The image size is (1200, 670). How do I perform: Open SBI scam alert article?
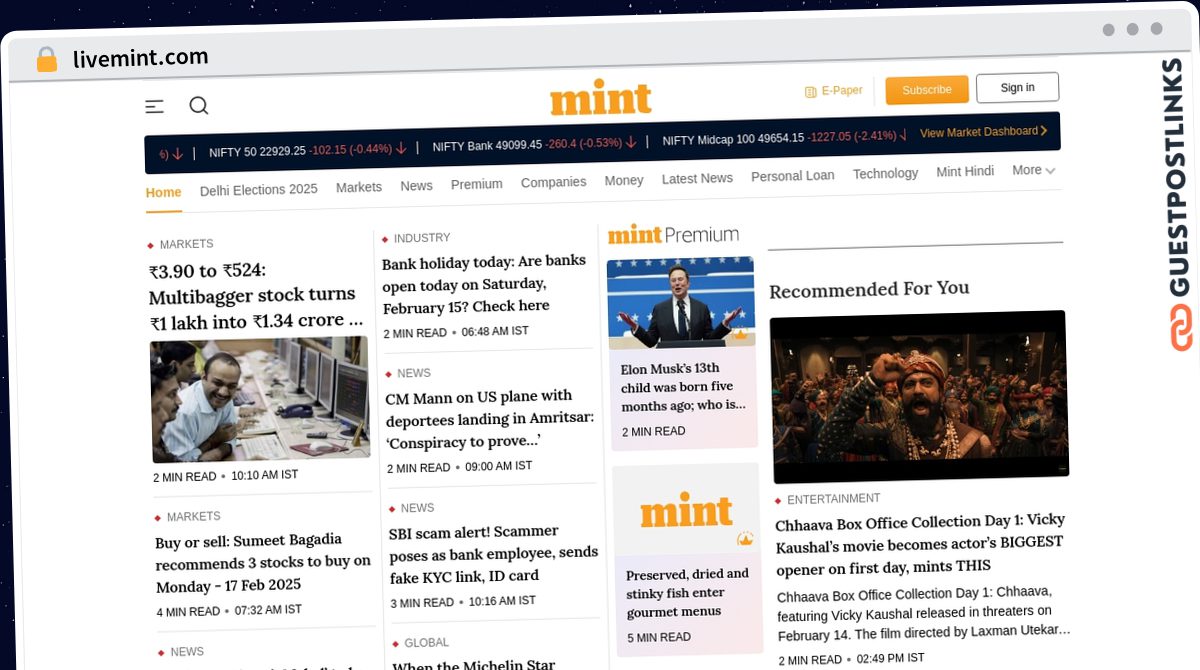(x=493, y=553)
